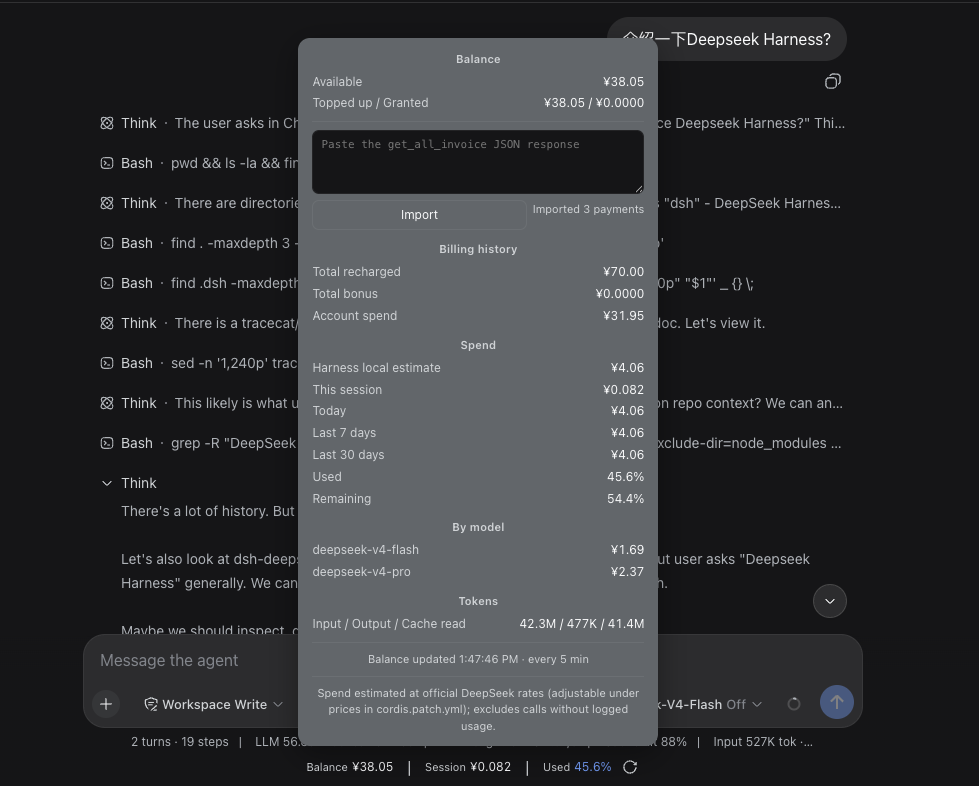Image resolution: width=979 pixels, height=786 pixels.
Task: Click the 'Input / Output / Cache read' label
Action: pyautogui.click(x=389, y=624)
